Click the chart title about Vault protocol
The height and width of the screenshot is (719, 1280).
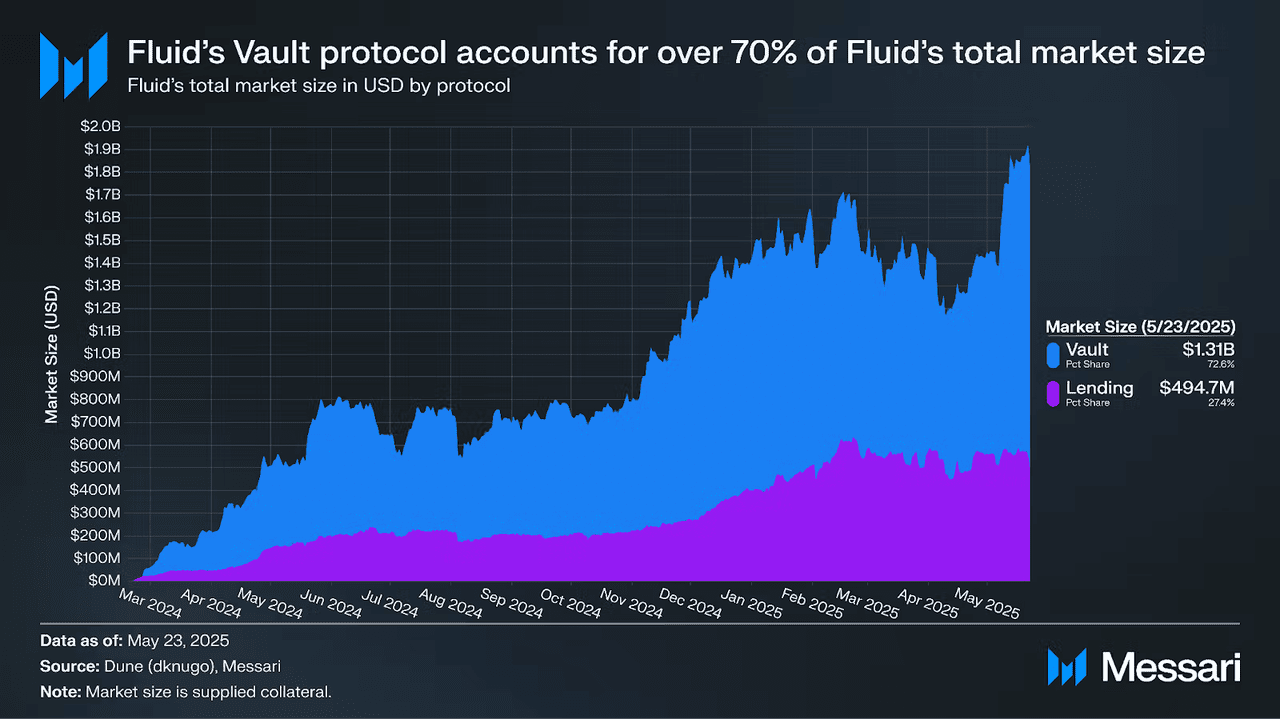click(x=665, y=53)
